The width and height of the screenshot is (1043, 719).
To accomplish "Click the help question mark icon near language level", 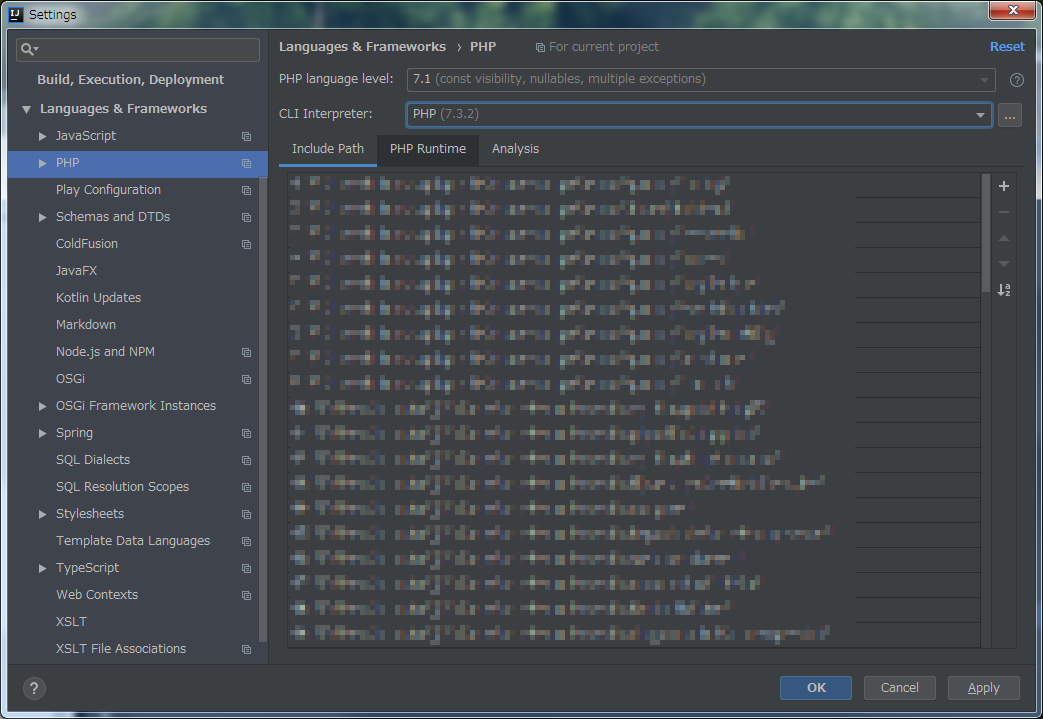I will (1016, 80).
